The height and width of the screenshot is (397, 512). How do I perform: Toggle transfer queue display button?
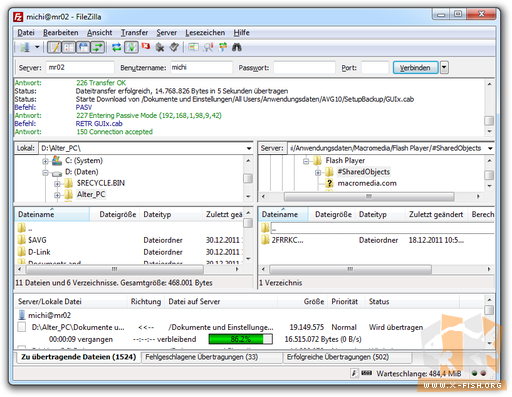98,47
